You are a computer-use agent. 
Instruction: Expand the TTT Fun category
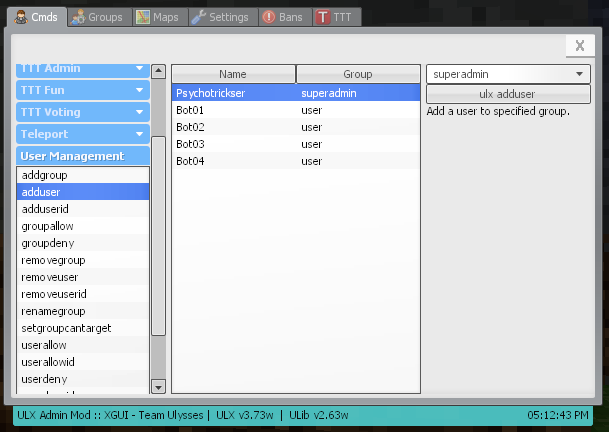tap(83, 90)
